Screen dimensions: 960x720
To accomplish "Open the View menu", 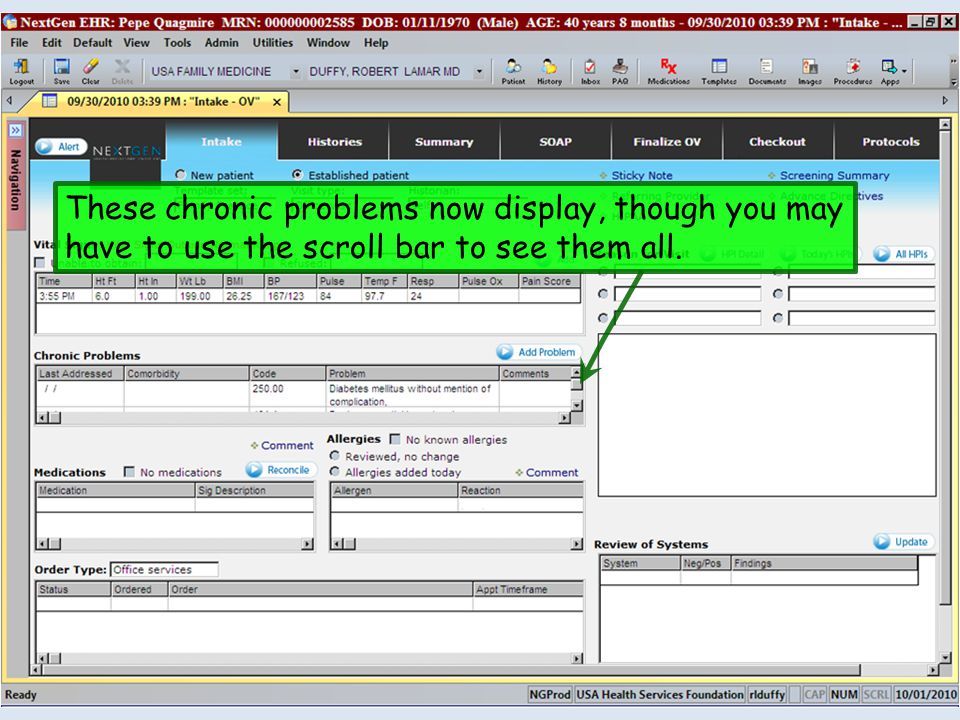I will coord(136,42).
